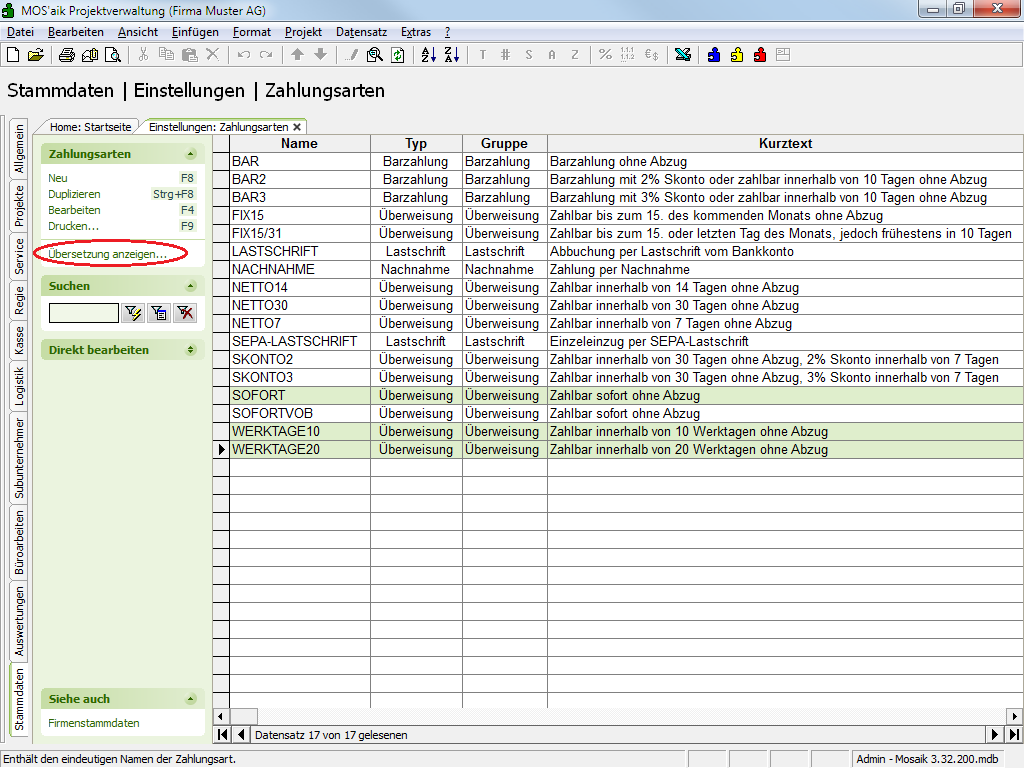The height and width of the screenshot is (768, 1024).
Task: Click the Excel export icon
Action: 683,55
